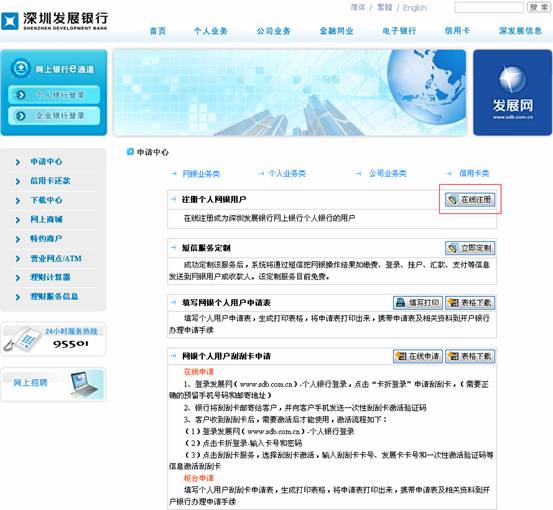Click the 95501 hotline telephone banner
This screenshot has width=553, height=510.
point(53,339)
